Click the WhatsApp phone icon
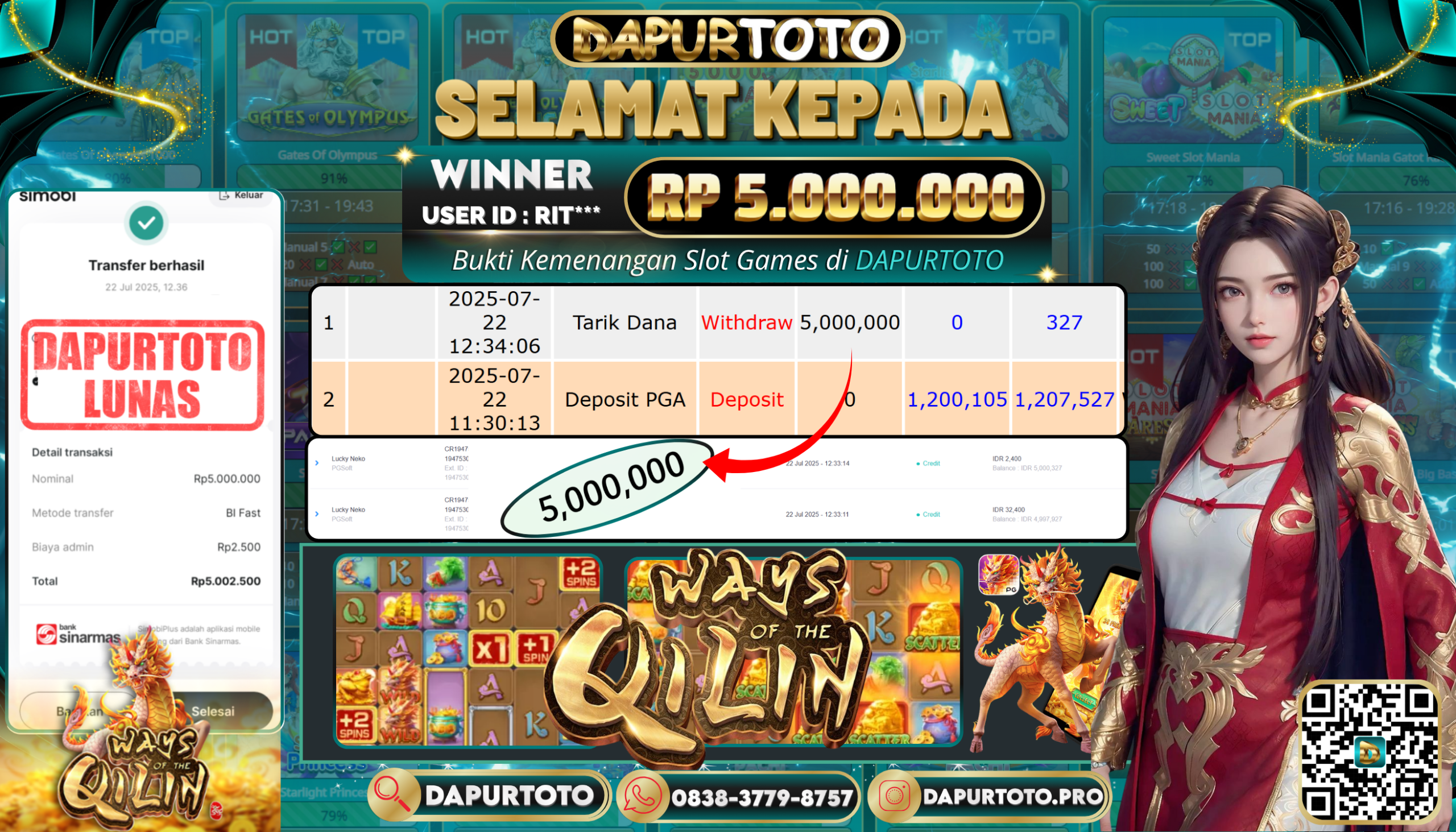The image size is (1456, 832). tap(643, 796)
